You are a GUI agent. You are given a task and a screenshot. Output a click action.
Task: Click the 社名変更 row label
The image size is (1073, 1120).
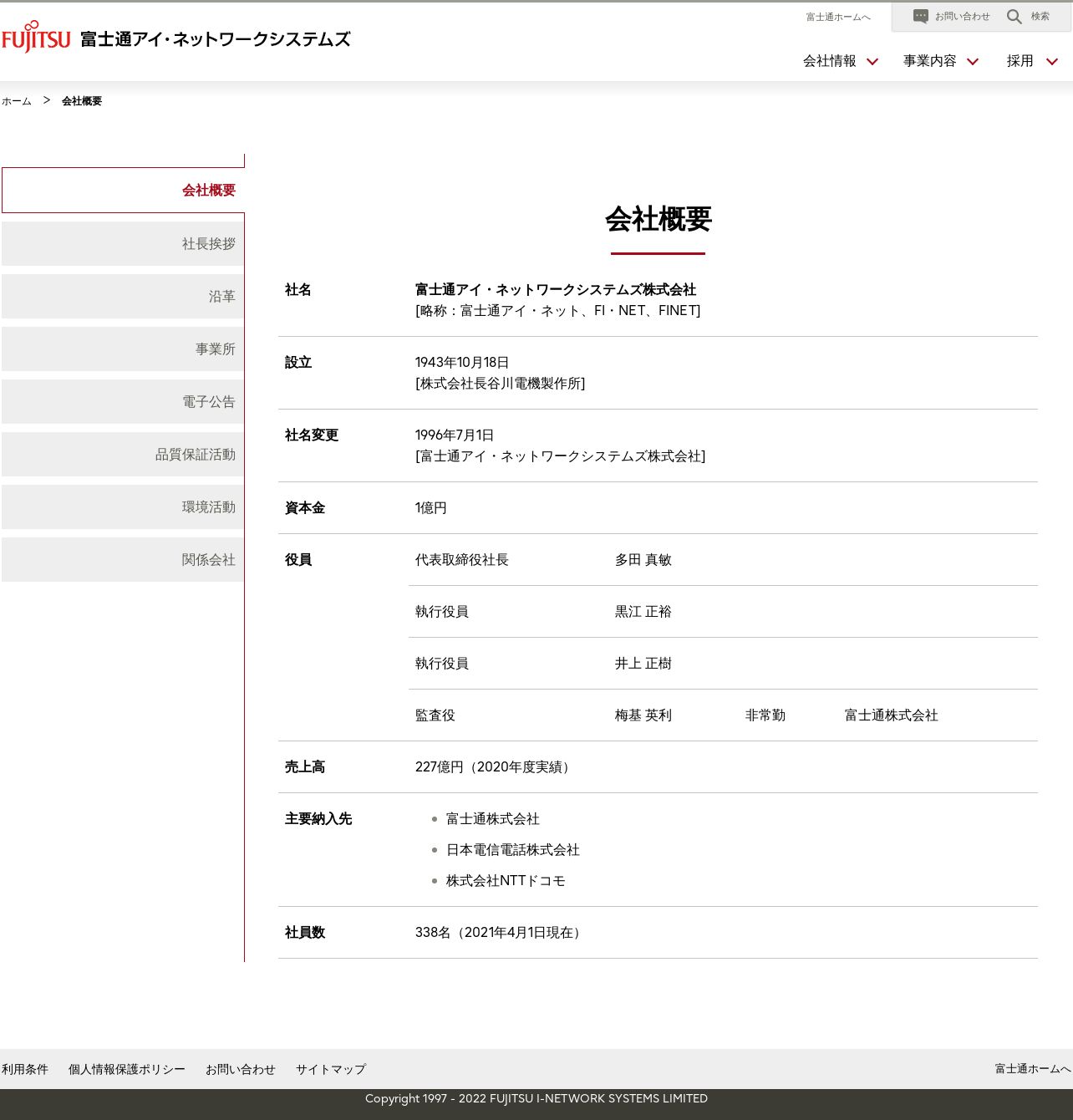click(312, 435)
